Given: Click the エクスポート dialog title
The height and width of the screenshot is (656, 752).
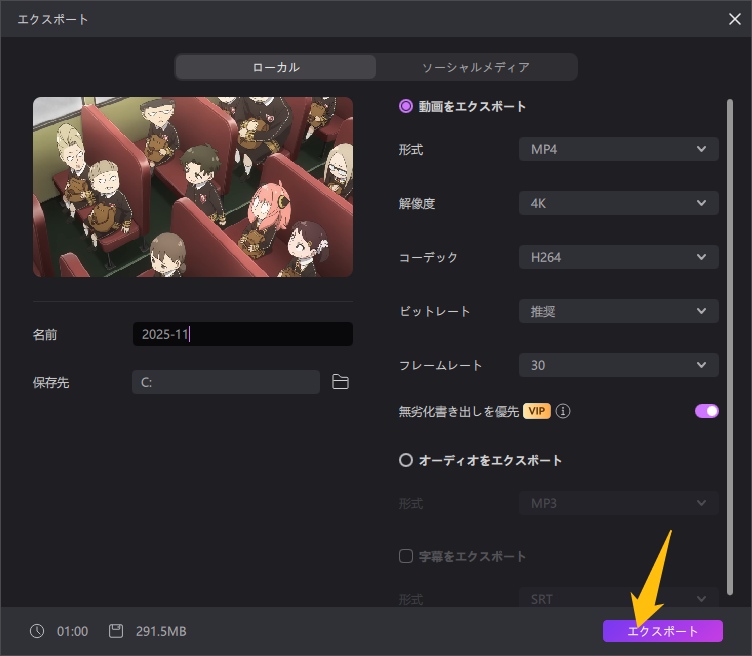Looking at the screenshot, I should coord(53,19).
